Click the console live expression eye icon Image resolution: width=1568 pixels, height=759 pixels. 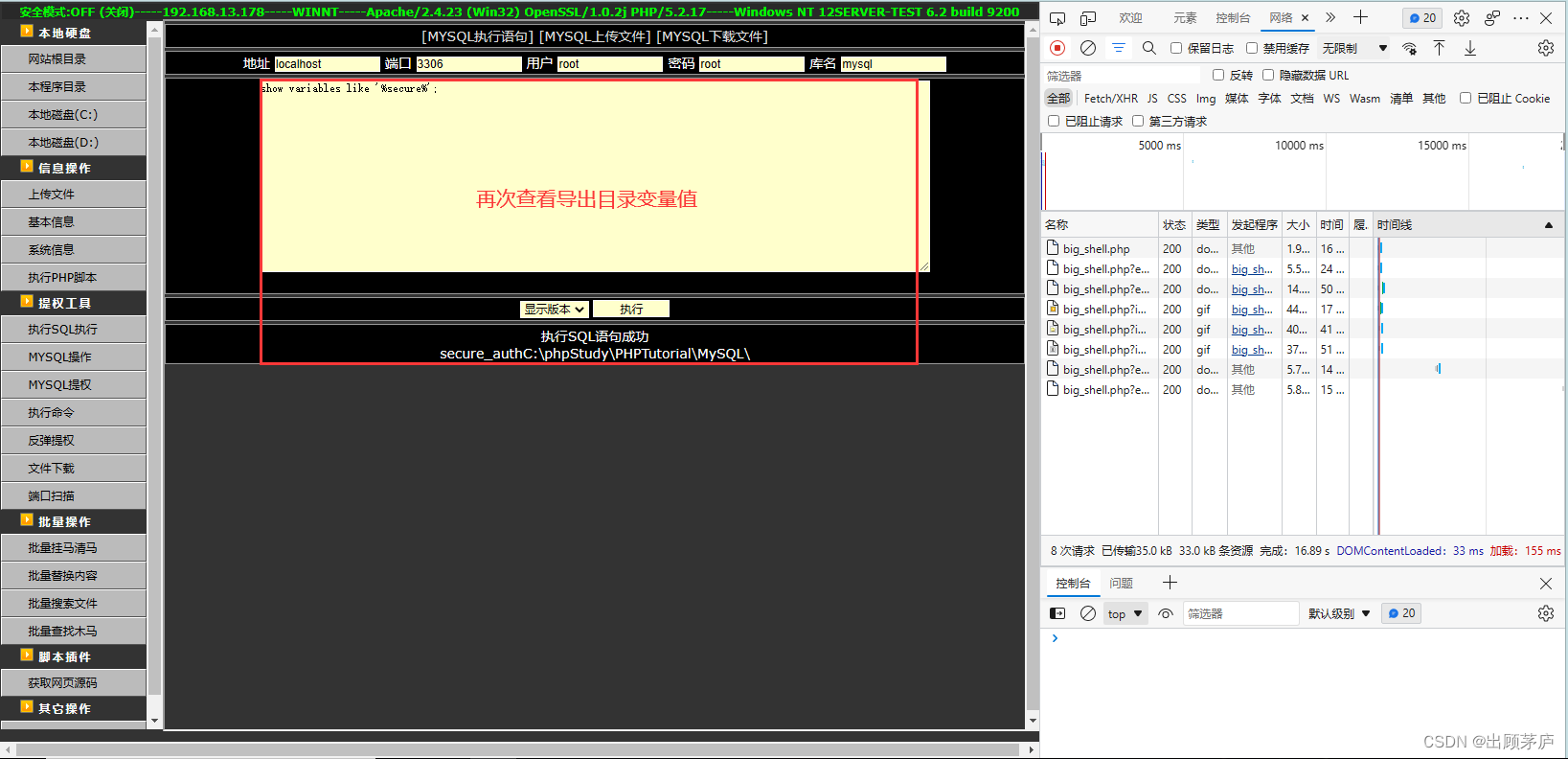click(1166, 613)
